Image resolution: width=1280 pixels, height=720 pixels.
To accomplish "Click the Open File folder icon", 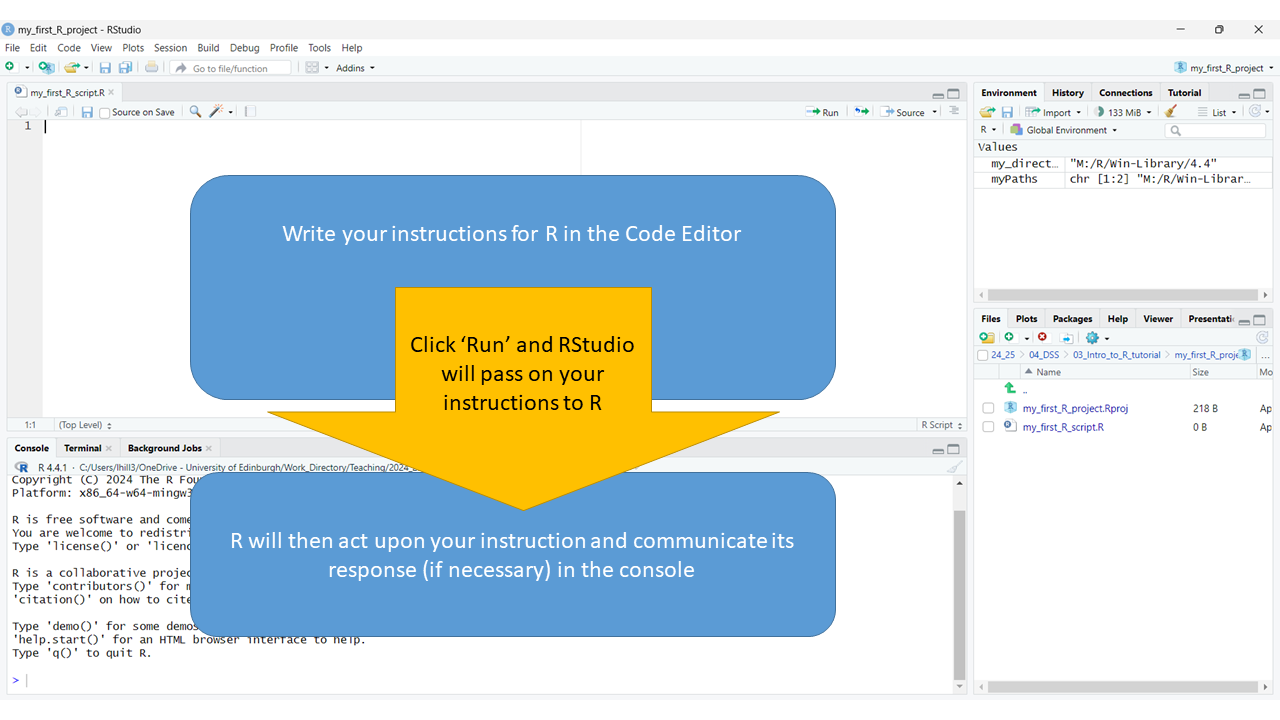I will [71, 67].
